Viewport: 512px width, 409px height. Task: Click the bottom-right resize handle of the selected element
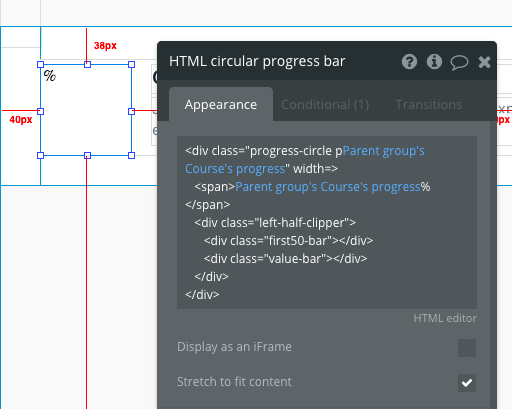click(131, 155)
